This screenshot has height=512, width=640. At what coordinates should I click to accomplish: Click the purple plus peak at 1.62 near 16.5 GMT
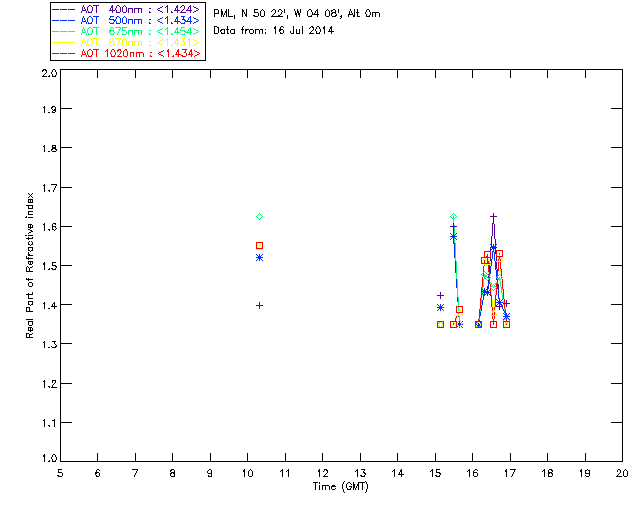tap(493, 216)
